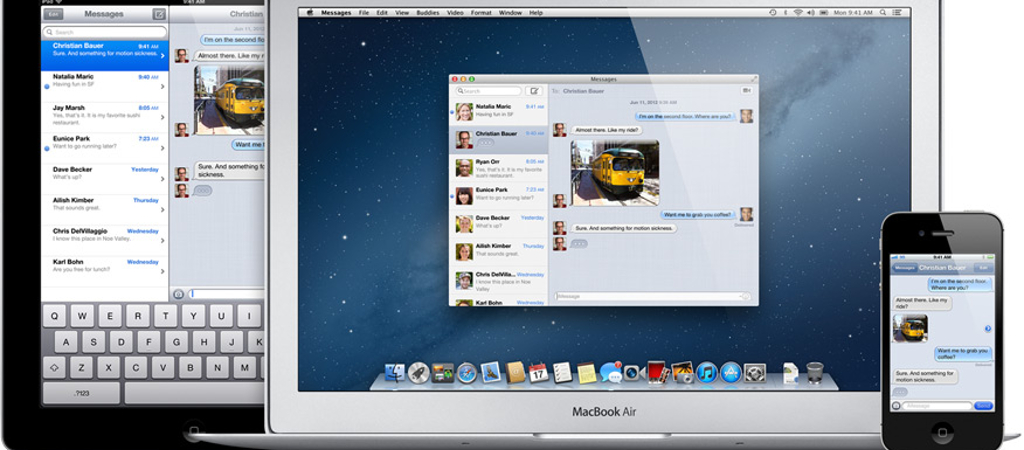The width and height of the screenshot is (1024, 450).
Task: Tap the .?123 key on iPad keyboard
Action: point(81,393)
